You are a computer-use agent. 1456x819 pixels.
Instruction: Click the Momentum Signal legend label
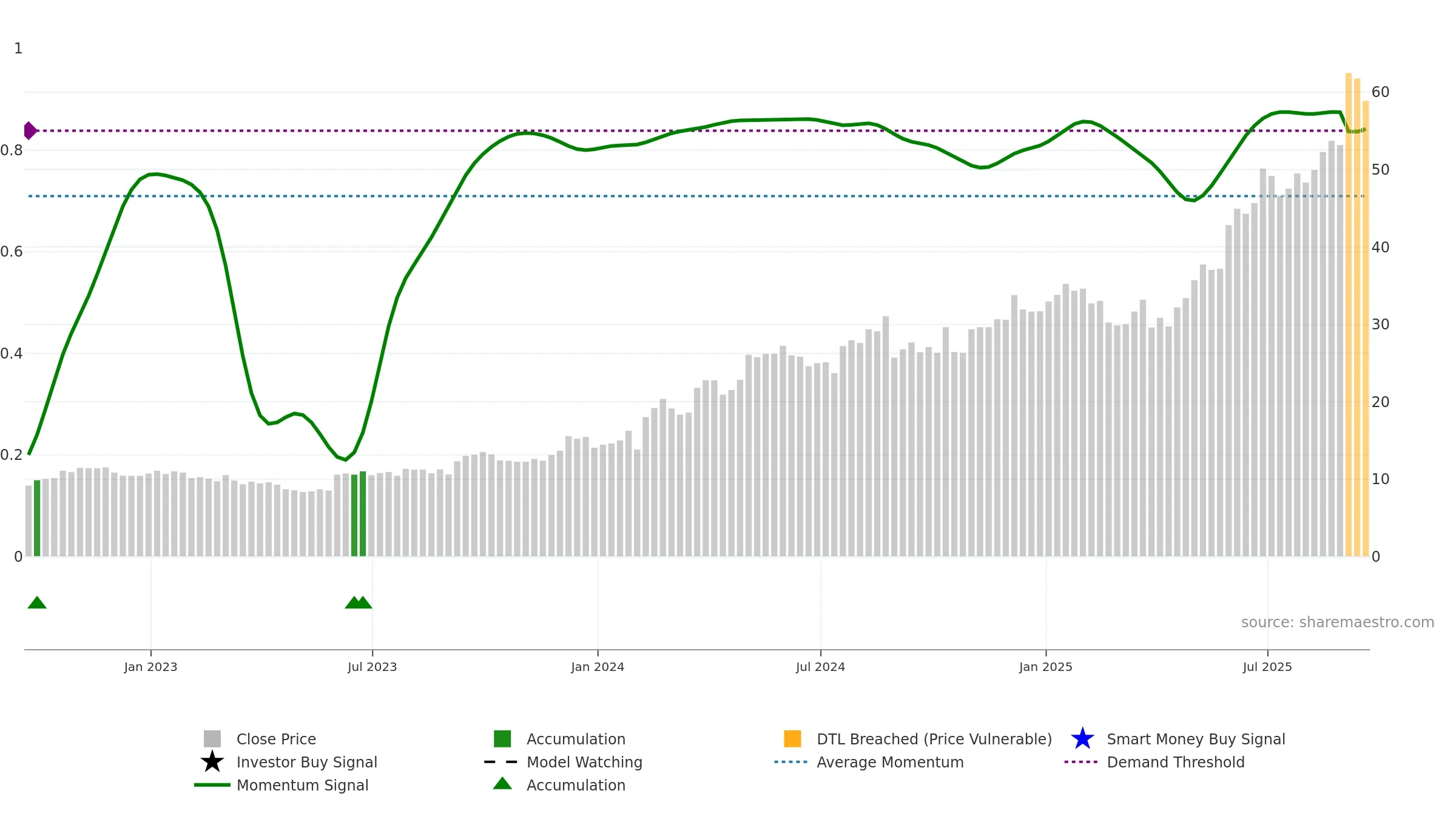(x=303, y=785)
